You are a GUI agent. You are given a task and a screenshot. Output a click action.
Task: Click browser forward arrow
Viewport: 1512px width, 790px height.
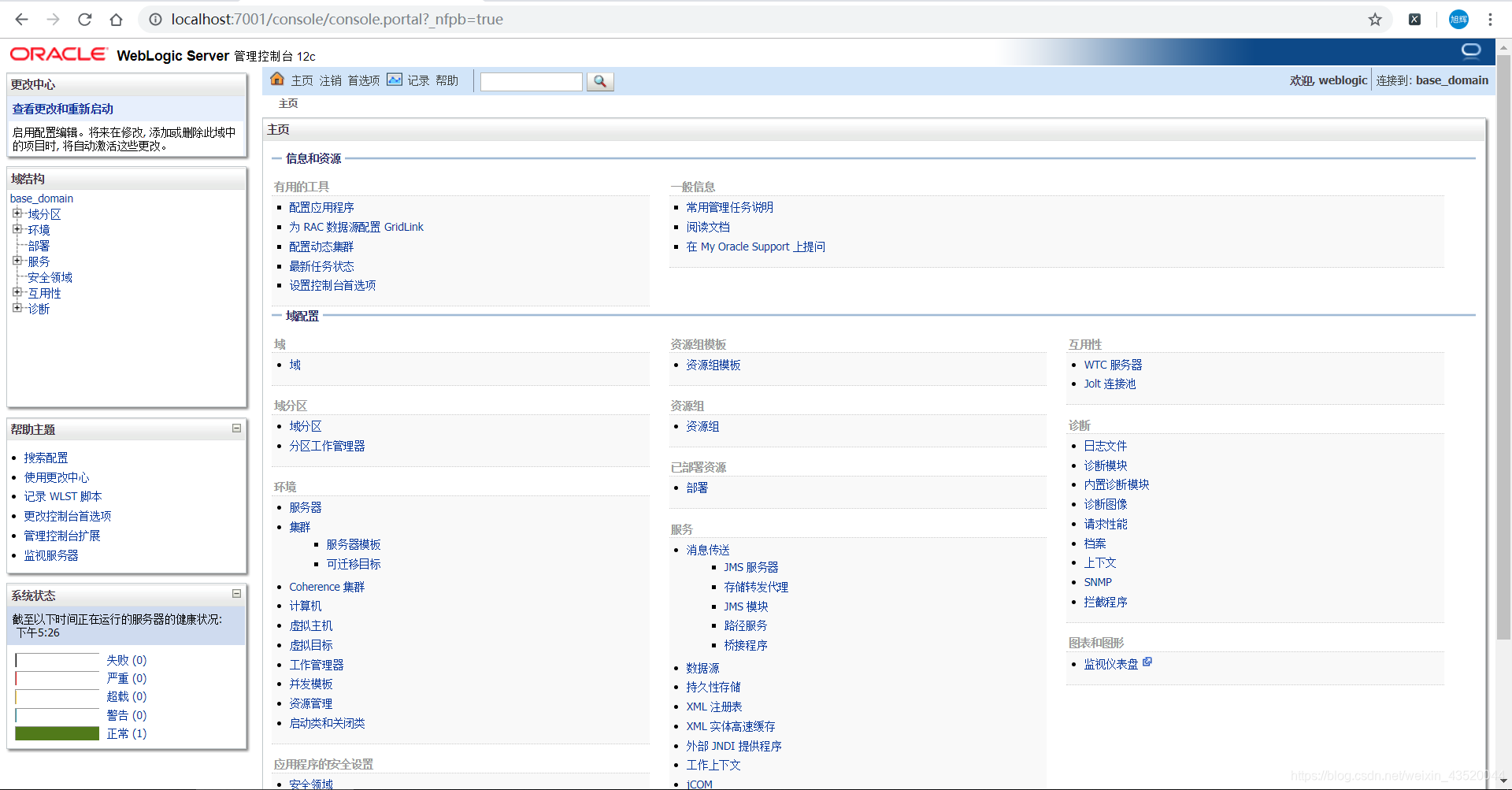tap(53, 19)
